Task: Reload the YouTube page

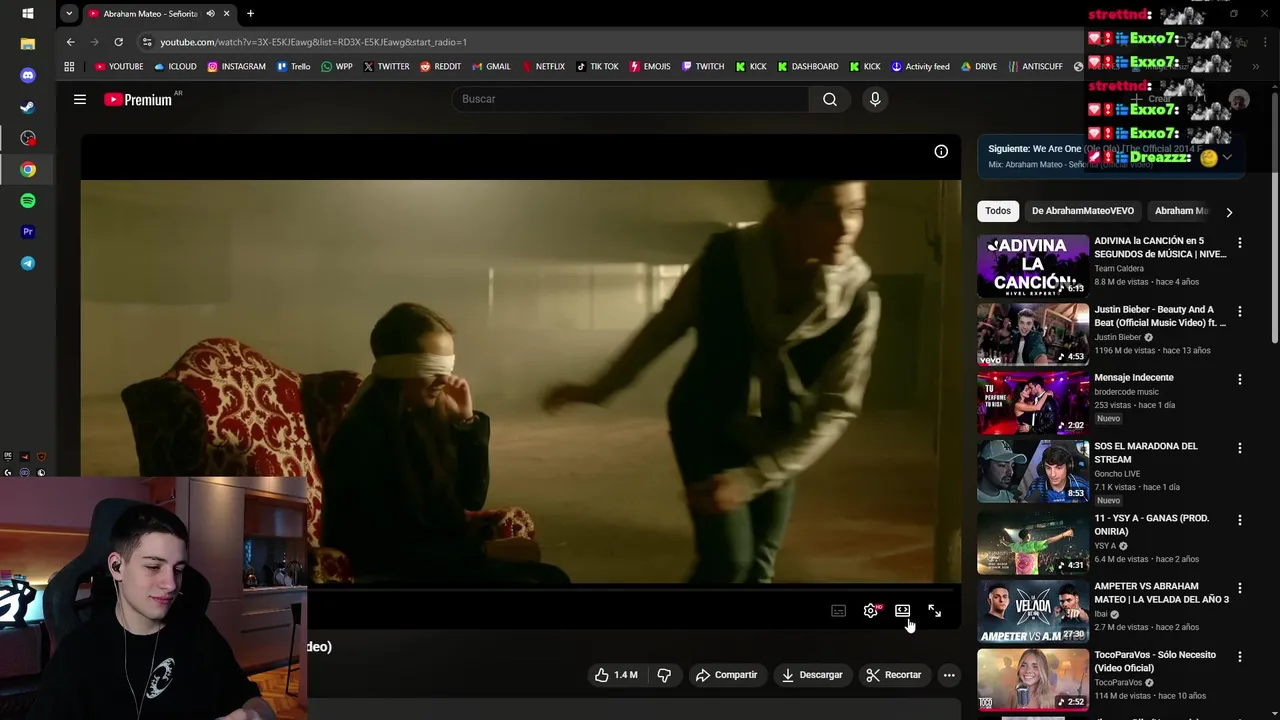Action: pyautogui.click(x=118, y=42)
